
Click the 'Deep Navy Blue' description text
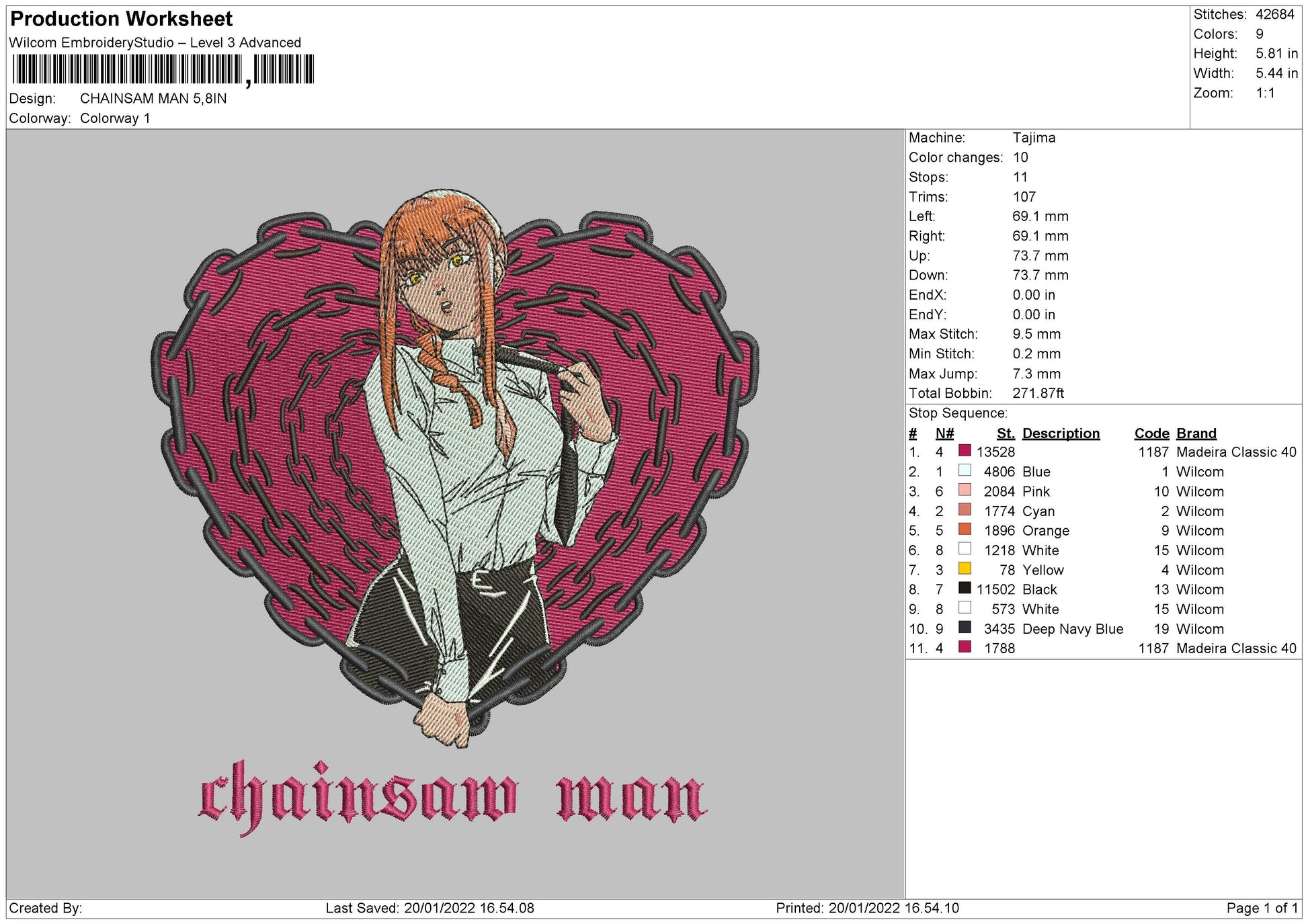click(1073, 629)
